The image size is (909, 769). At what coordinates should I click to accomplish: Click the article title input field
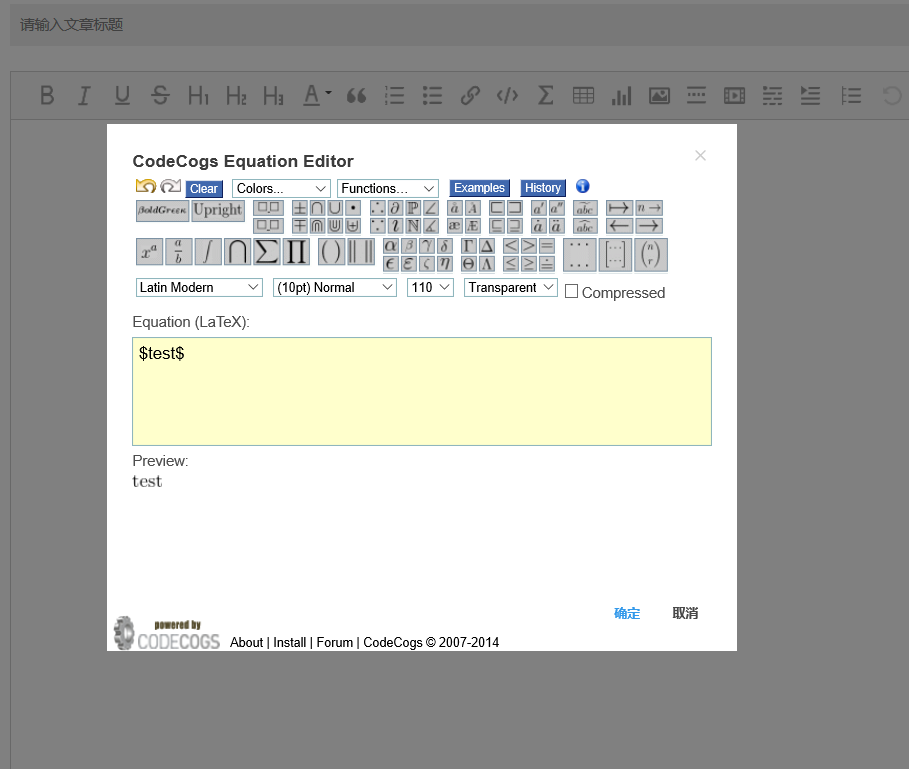pos(459,25)
